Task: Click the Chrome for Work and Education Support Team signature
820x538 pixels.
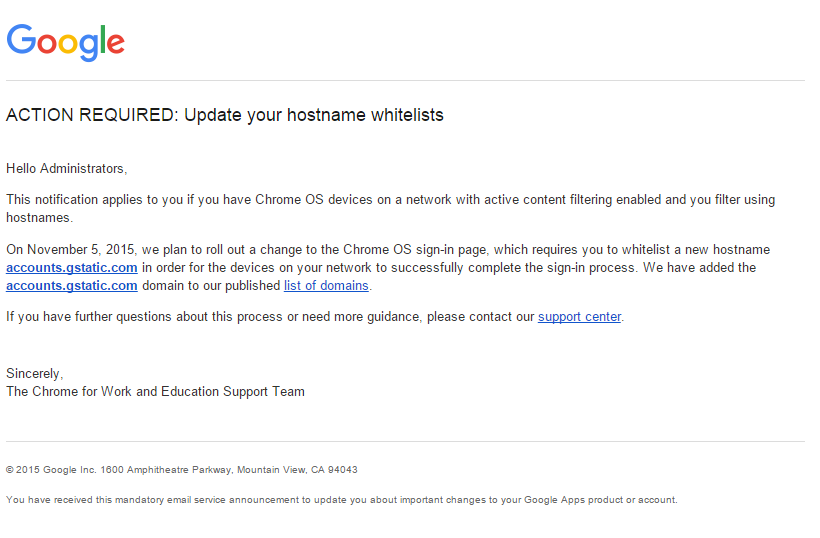Action: 155,392
